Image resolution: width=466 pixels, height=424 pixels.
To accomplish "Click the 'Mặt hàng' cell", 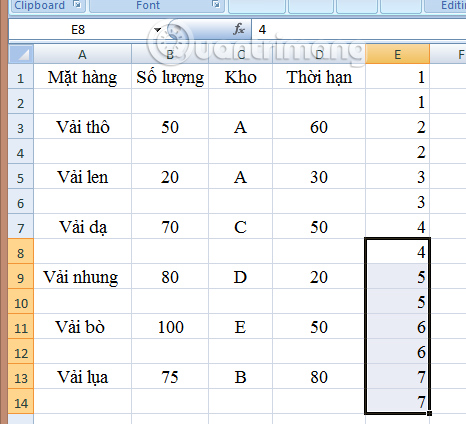I will [82, 76].
